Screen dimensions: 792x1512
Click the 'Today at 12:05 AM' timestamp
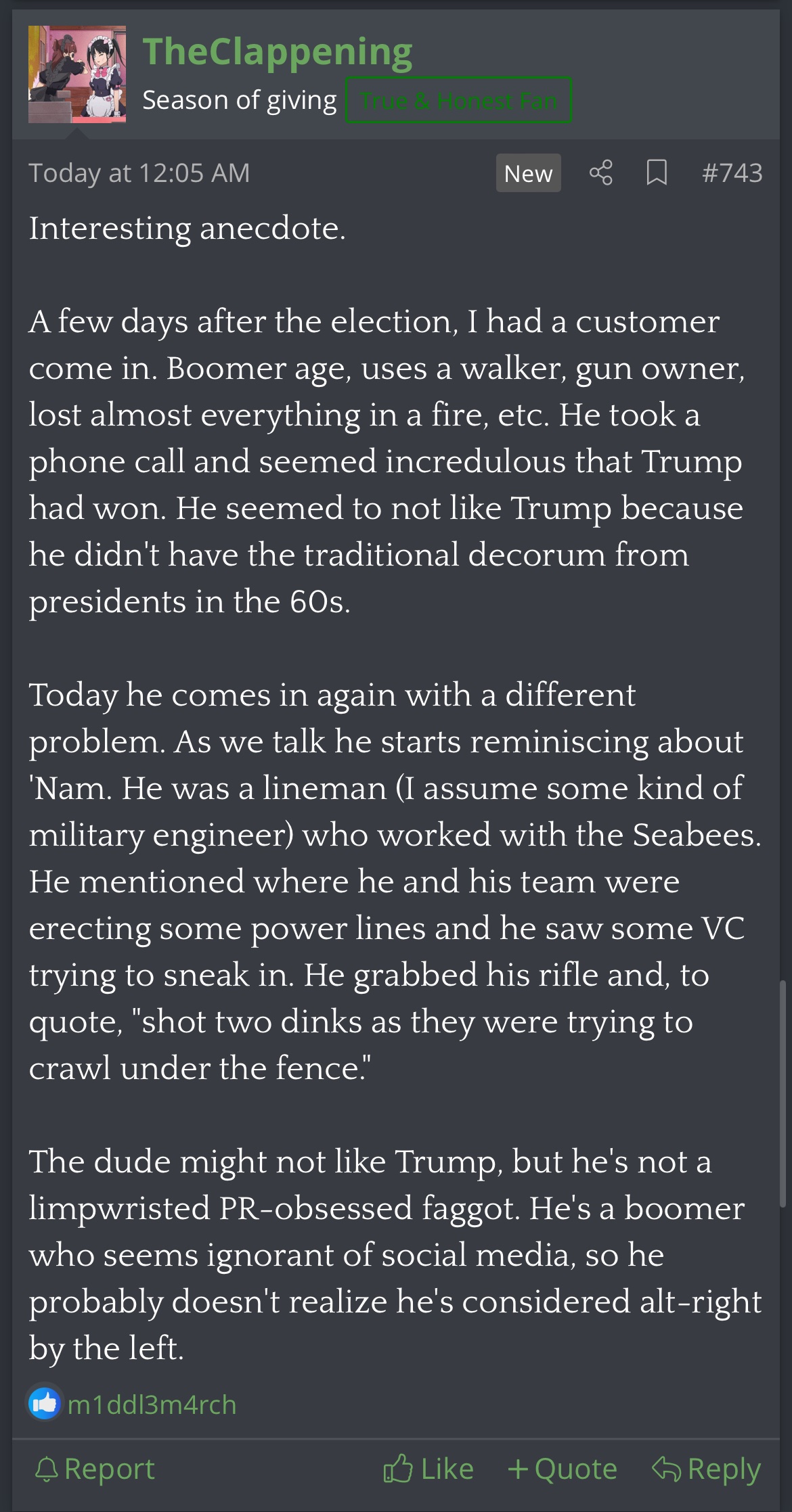pos(139,173)
